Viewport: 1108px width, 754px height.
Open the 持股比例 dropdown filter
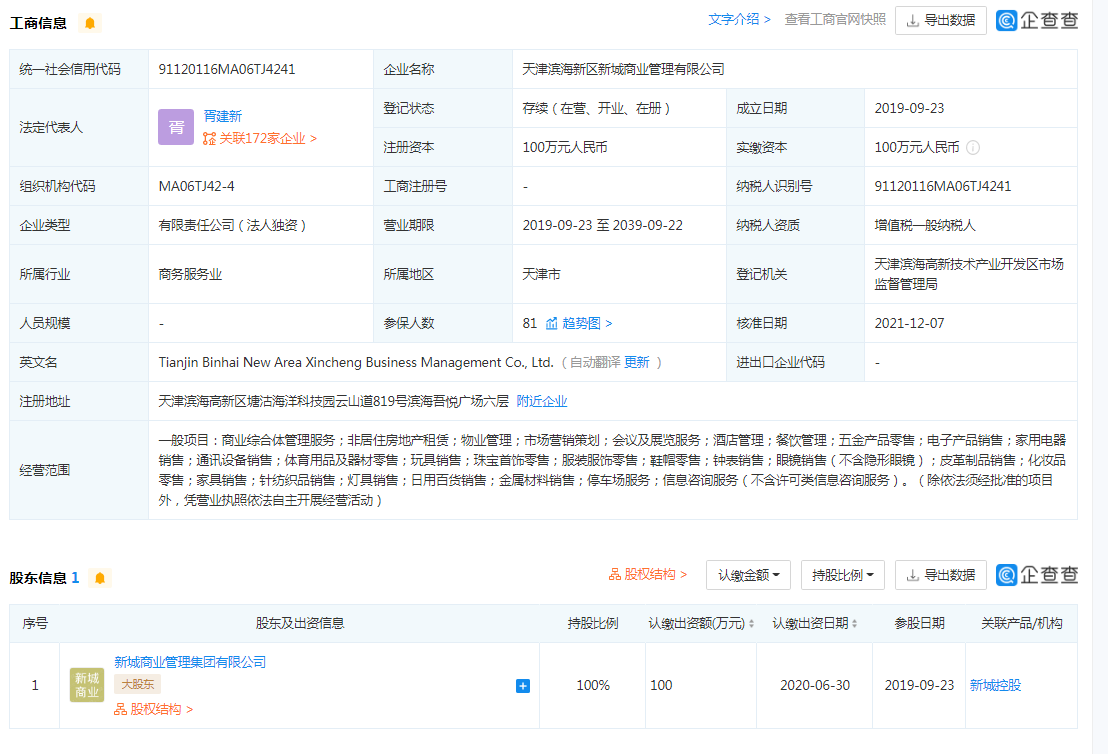(x=842, y=575)
